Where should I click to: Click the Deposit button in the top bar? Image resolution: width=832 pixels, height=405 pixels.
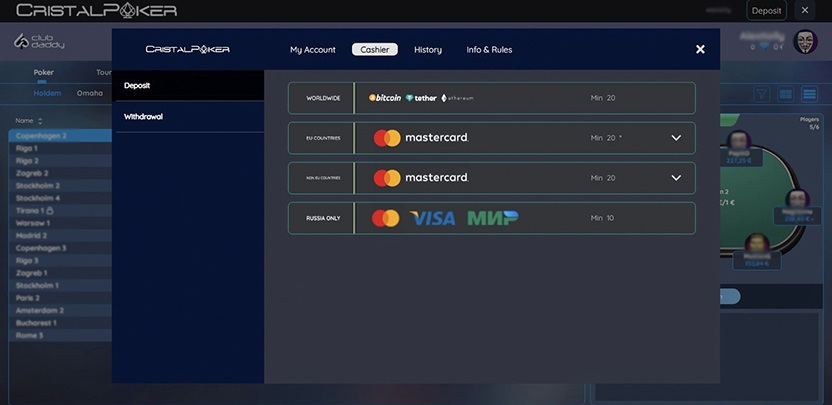click(x=767, y=11)
